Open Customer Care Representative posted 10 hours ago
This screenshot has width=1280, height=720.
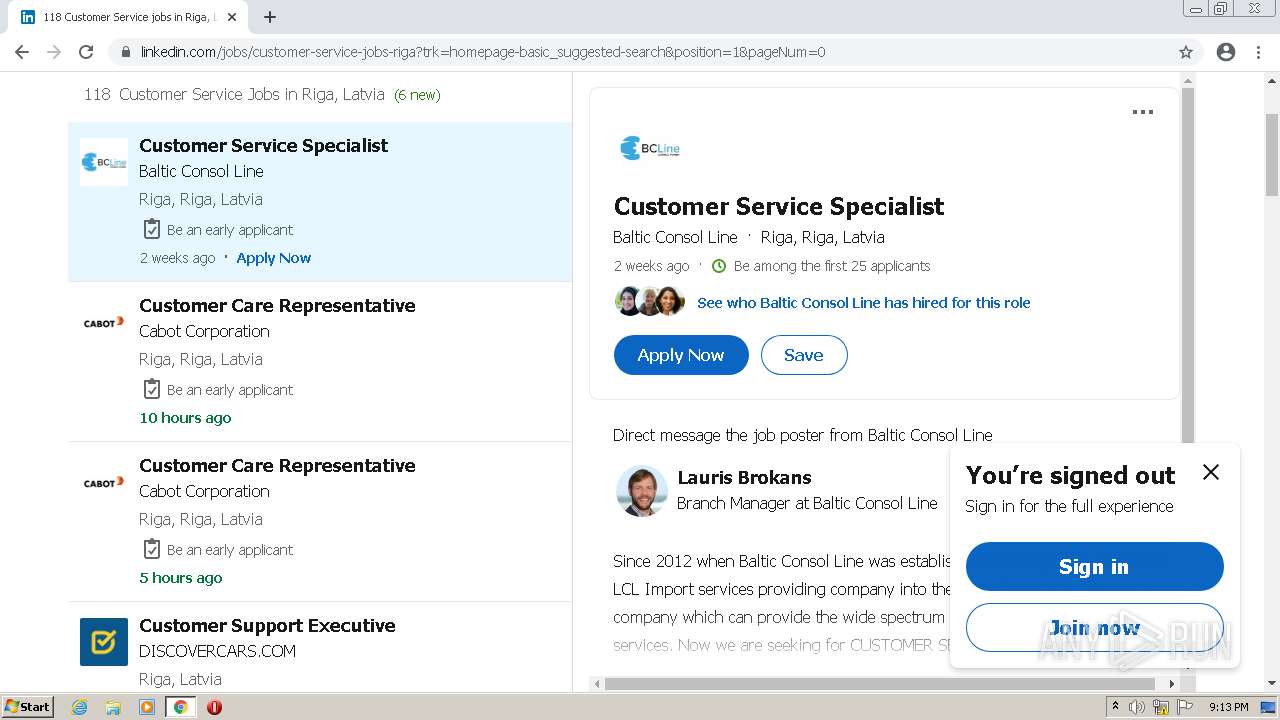277,306
